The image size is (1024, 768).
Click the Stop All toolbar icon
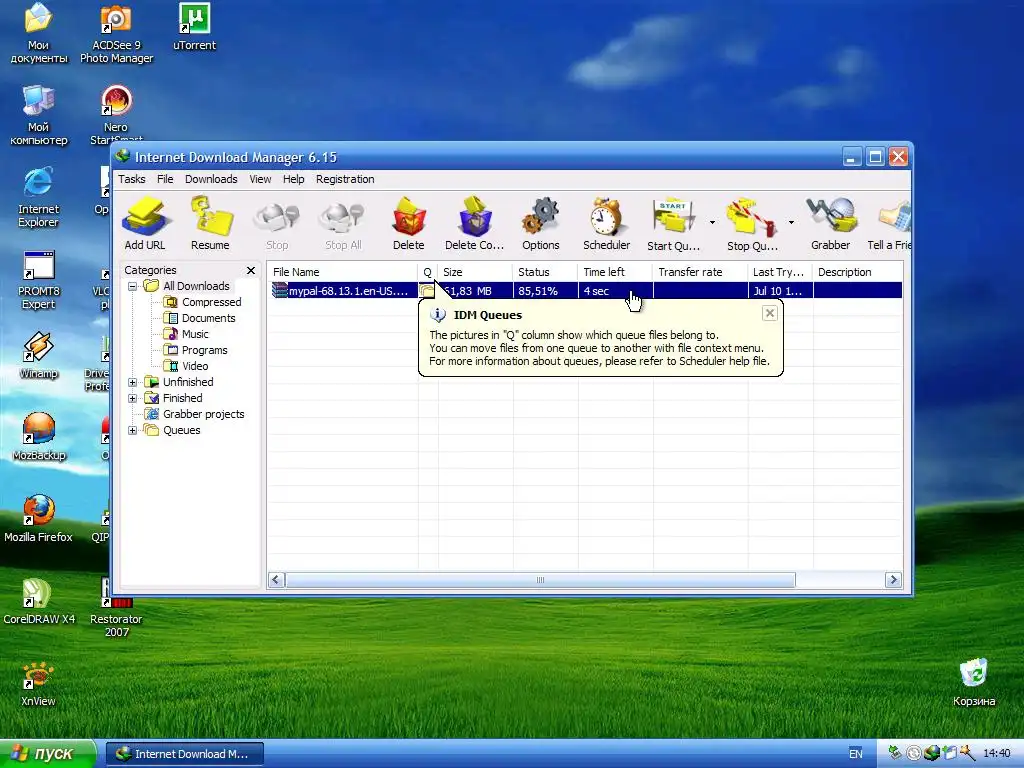344,224
